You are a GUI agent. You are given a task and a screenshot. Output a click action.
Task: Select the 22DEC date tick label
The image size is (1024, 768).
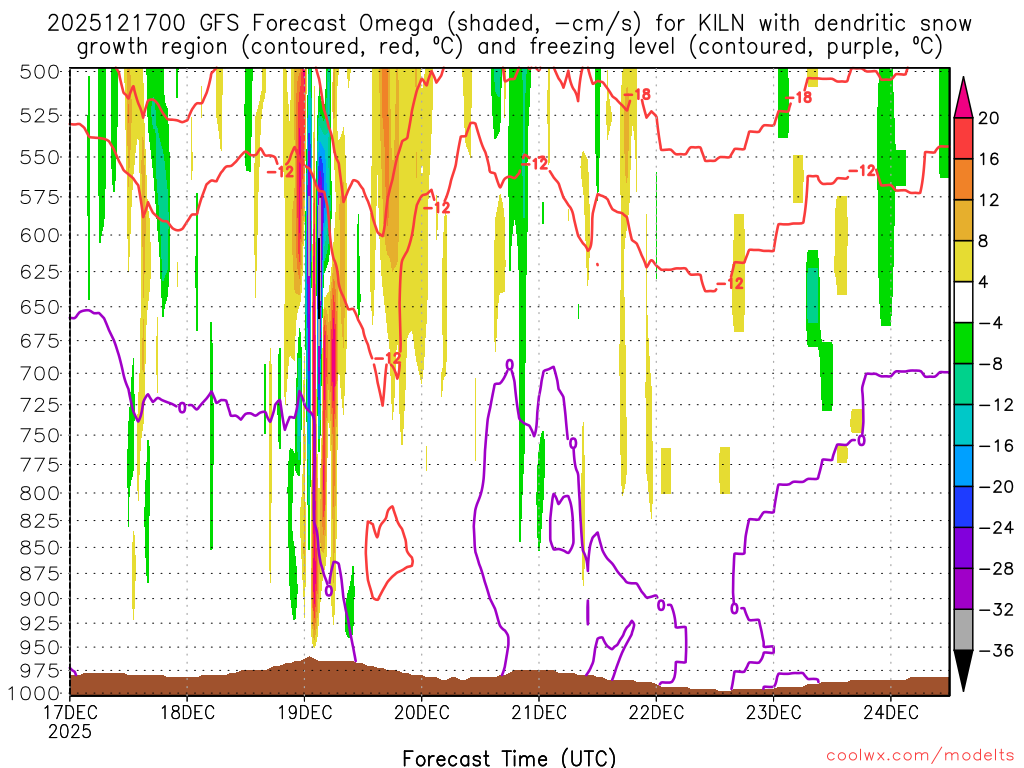coord(657,712)
